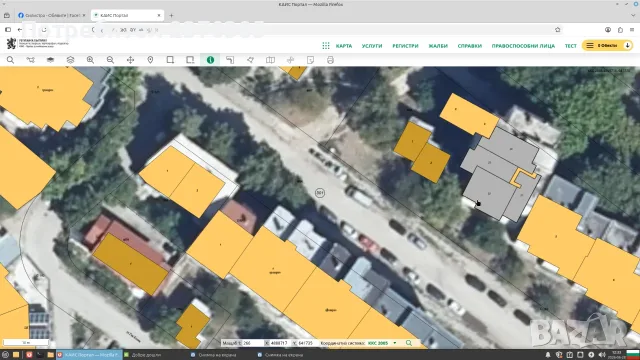Open system menu at taskbar left corner
This screenshot has width=640, height=360.
tap(5, 355)
